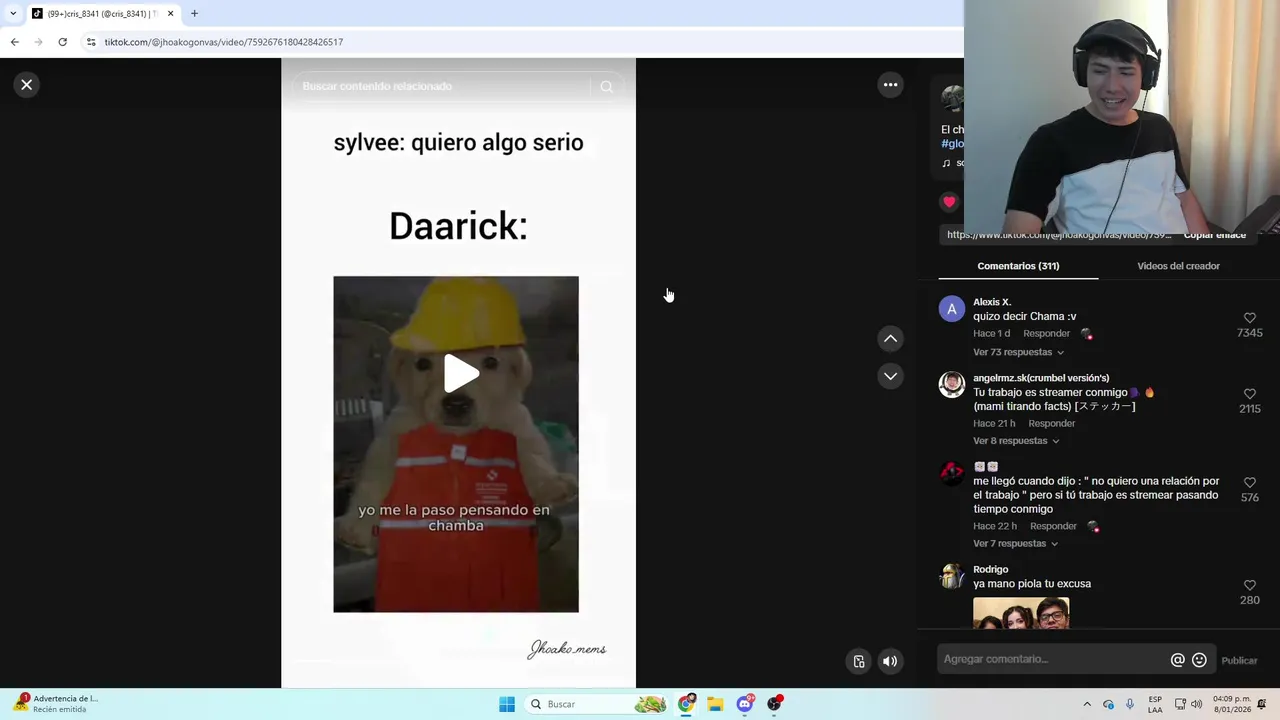Close the TikTok video viewer with X
The image size is (1280, 720).
click(27, 85)
